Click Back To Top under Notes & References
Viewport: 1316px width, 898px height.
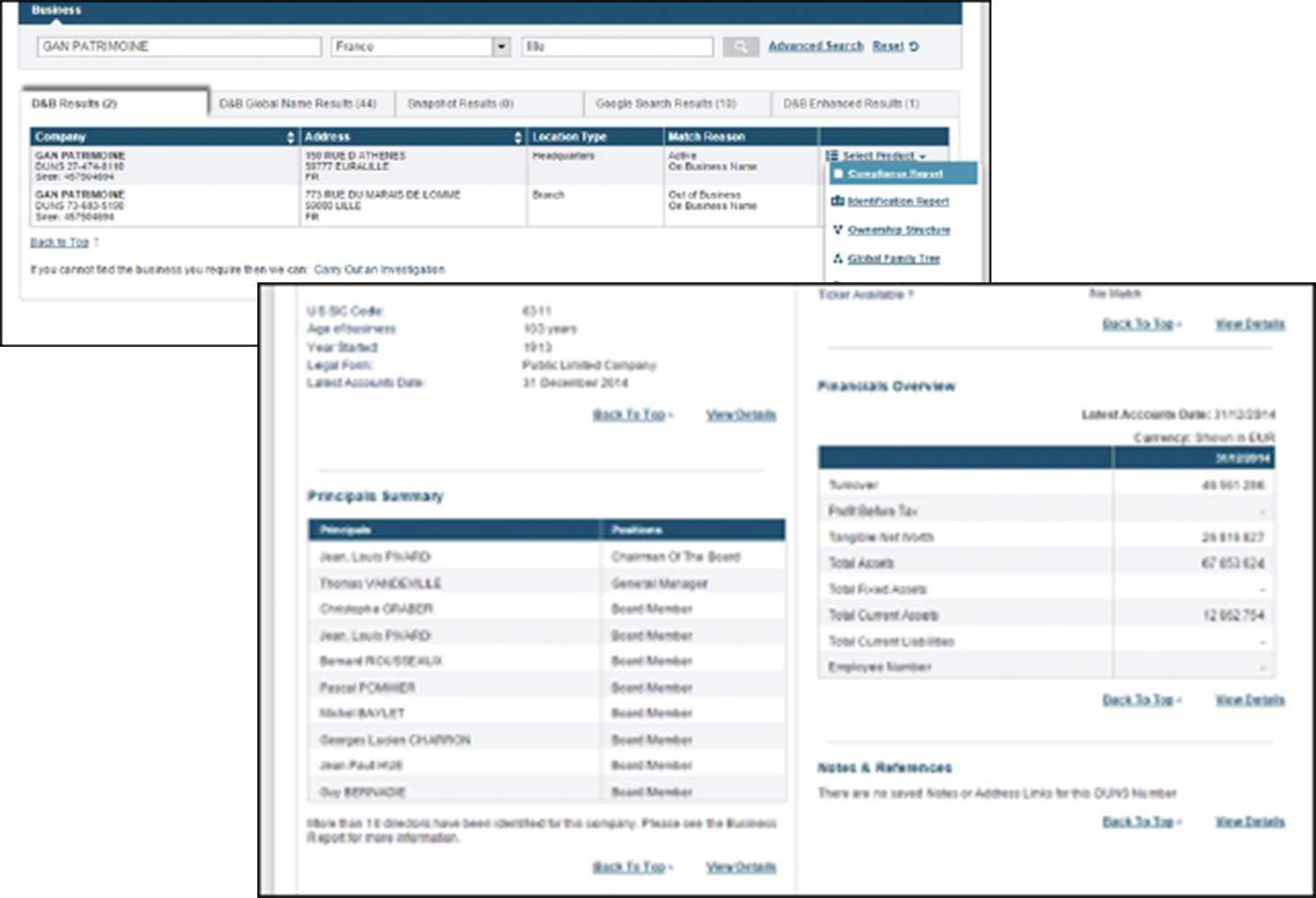click(x=1139, y=822)
